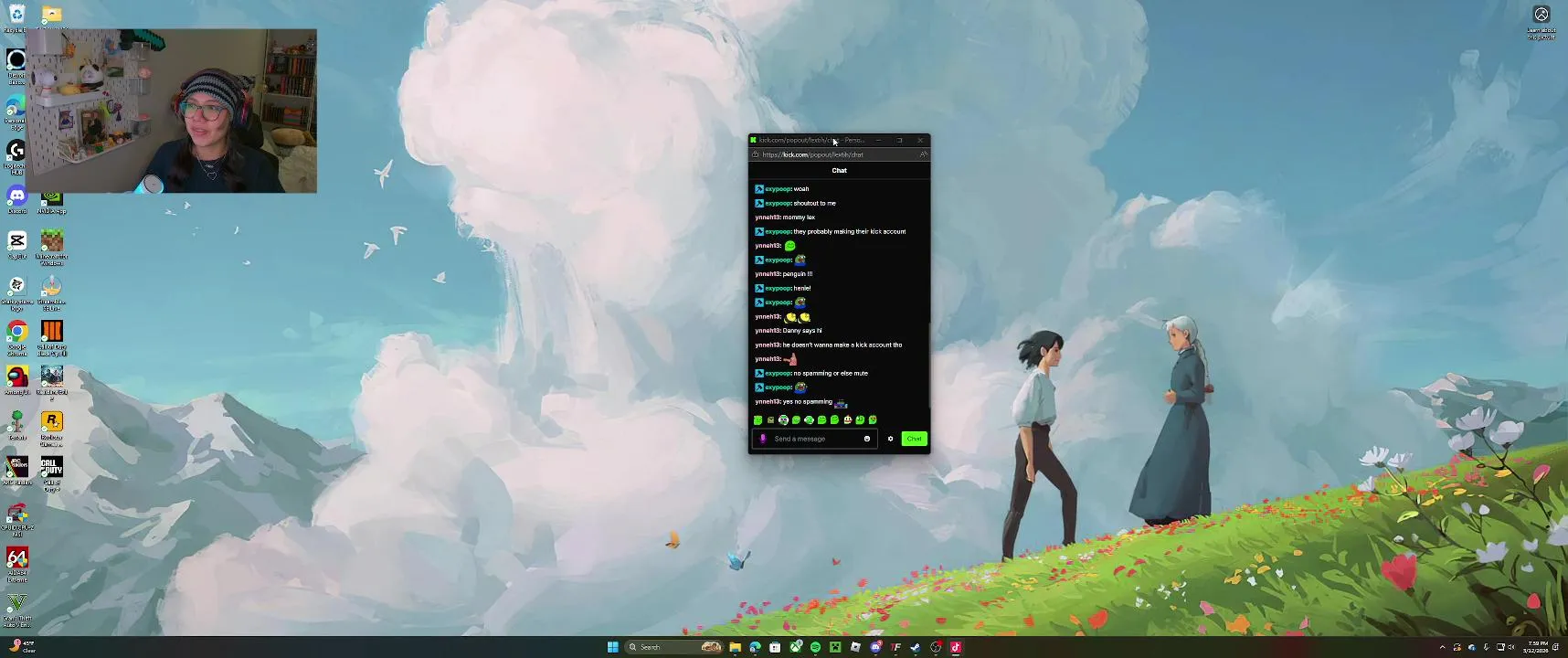Click the site info lock icon in address bar
Image resolution: width=1568 pixels, height=658 pixels.
tap(756, 154)
